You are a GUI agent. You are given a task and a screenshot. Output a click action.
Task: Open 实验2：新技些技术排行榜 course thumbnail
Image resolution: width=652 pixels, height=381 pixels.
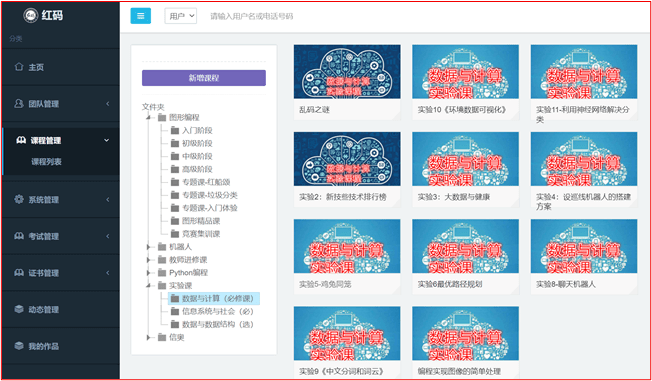[347, 159]
